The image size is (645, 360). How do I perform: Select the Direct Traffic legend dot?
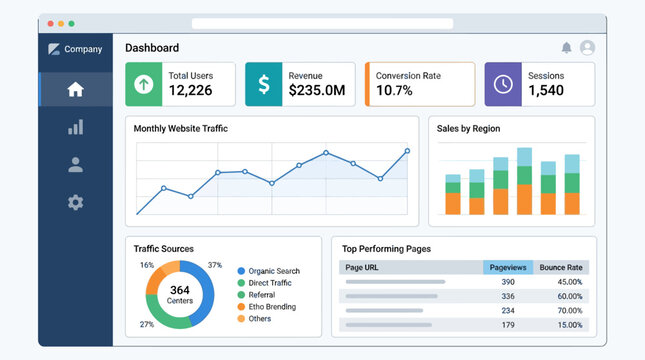[x=241, y=283]
